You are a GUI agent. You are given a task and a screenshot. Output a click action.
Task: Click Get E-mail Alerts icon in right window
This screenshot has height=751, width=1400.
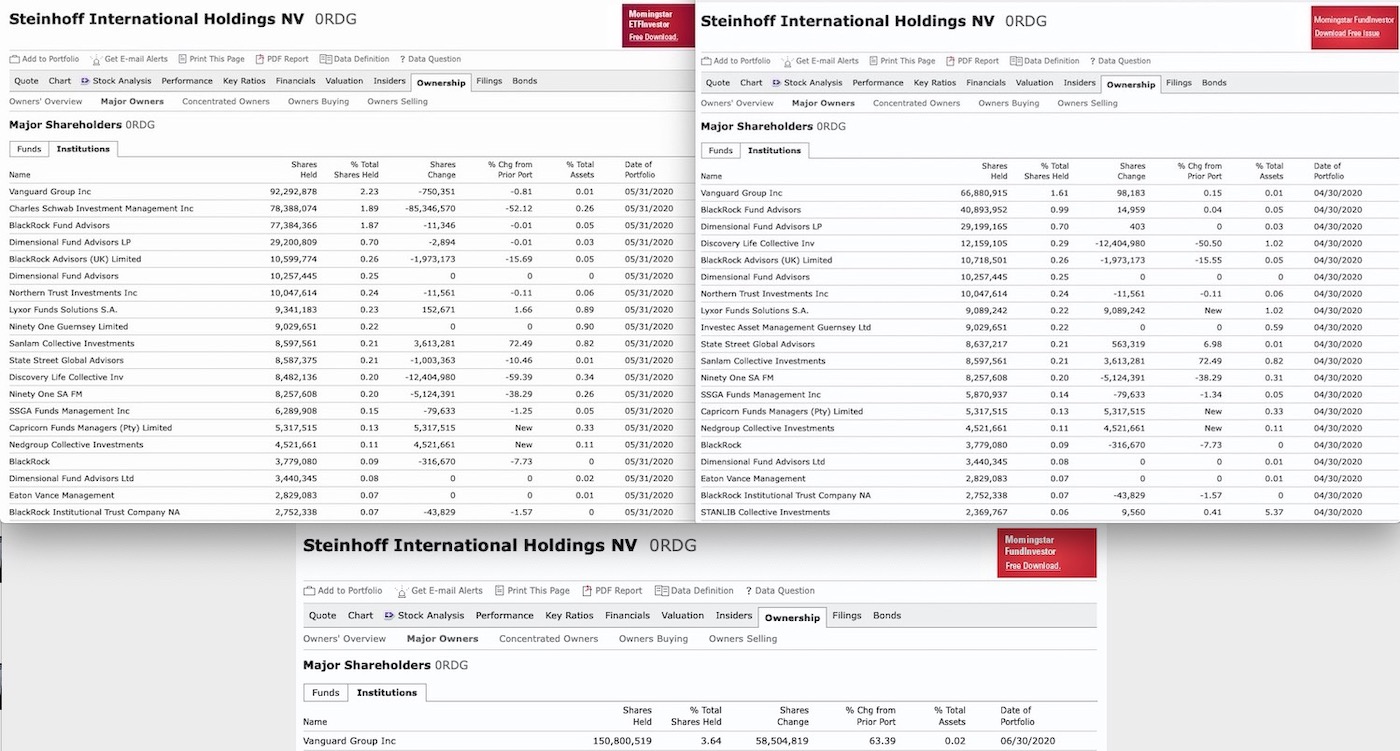(787, 62)
